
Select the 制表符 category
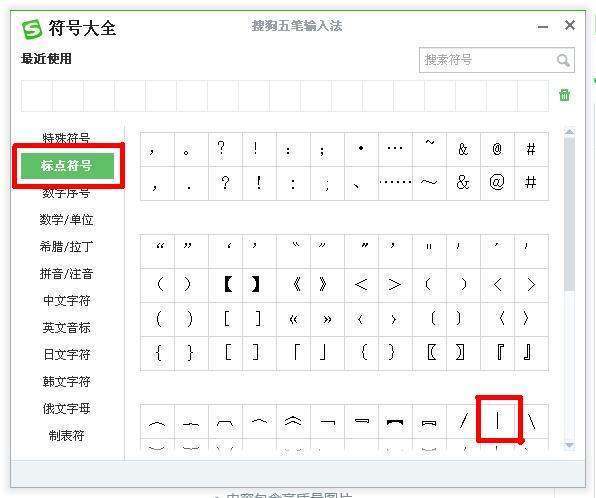(67, 435)
